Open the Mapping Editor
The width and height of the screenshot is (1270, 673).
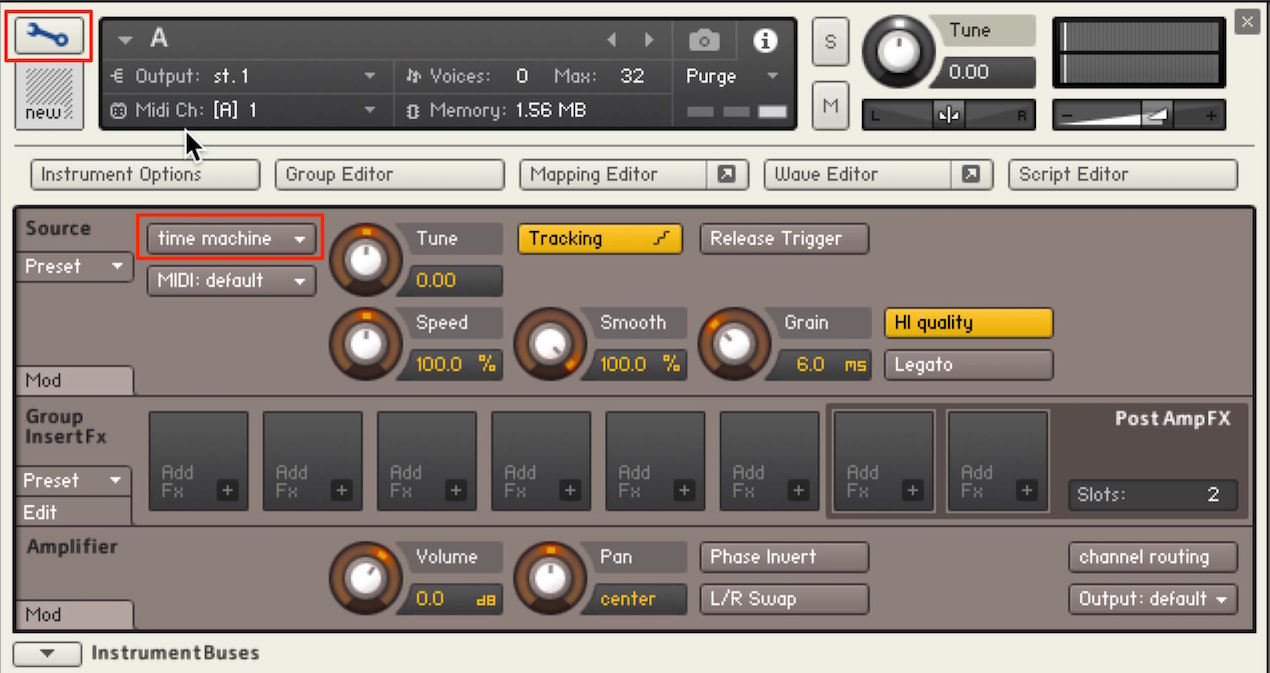[x=613, y=174]
